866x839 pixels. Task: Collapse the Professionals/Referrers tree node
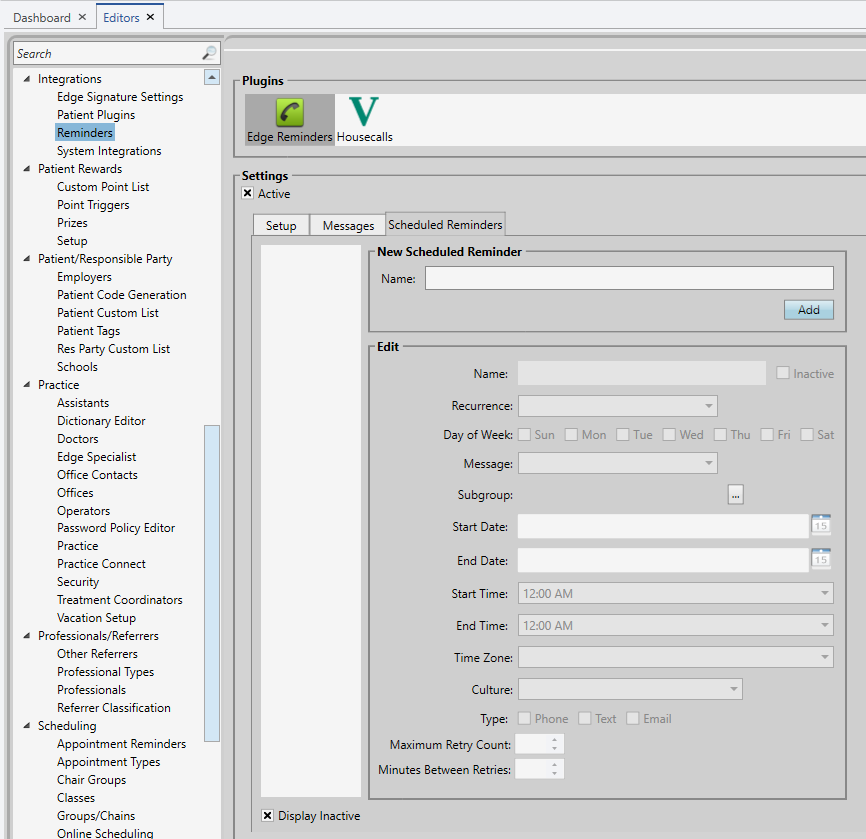click(27, 635)
